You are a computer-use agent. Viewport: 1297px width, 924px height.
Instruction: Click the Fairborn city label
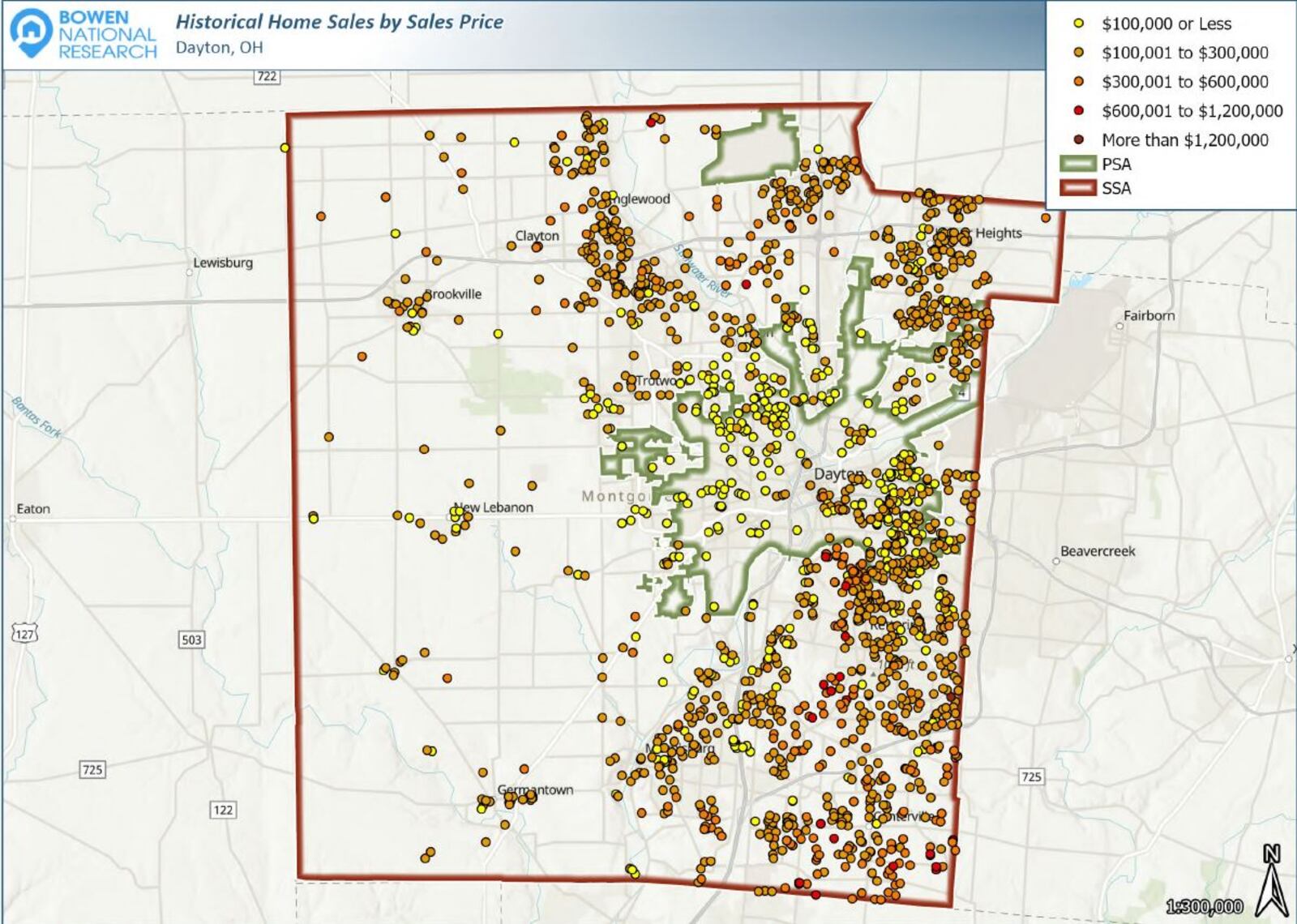click(x=1148, y=315)
